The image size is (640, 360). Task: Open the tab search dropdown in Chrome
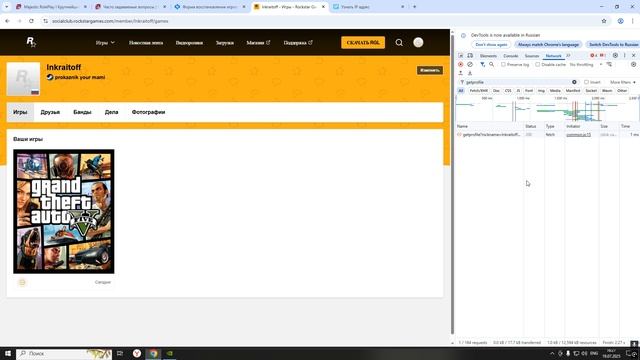pyautogui.click(x=6, y=7)
